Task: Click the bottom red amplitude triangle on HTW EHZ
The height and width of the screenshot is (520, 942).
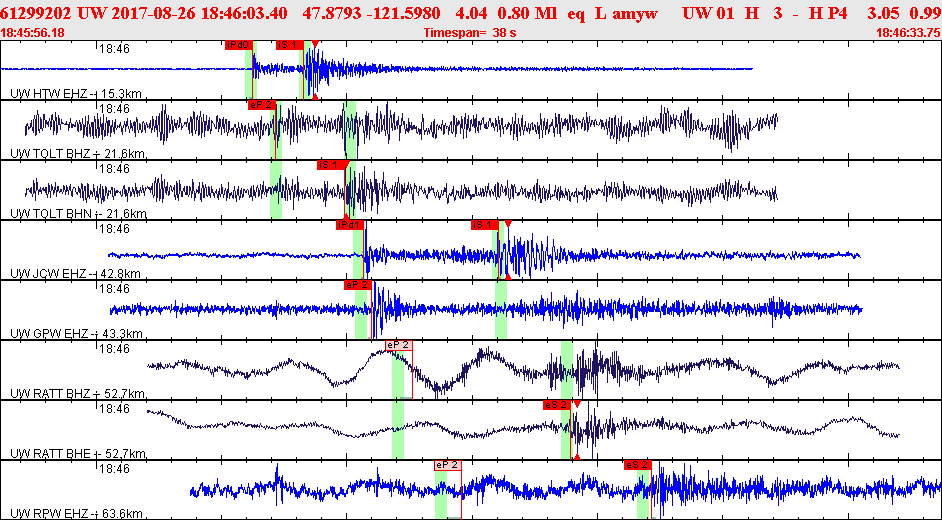Action: coord(315,96)
